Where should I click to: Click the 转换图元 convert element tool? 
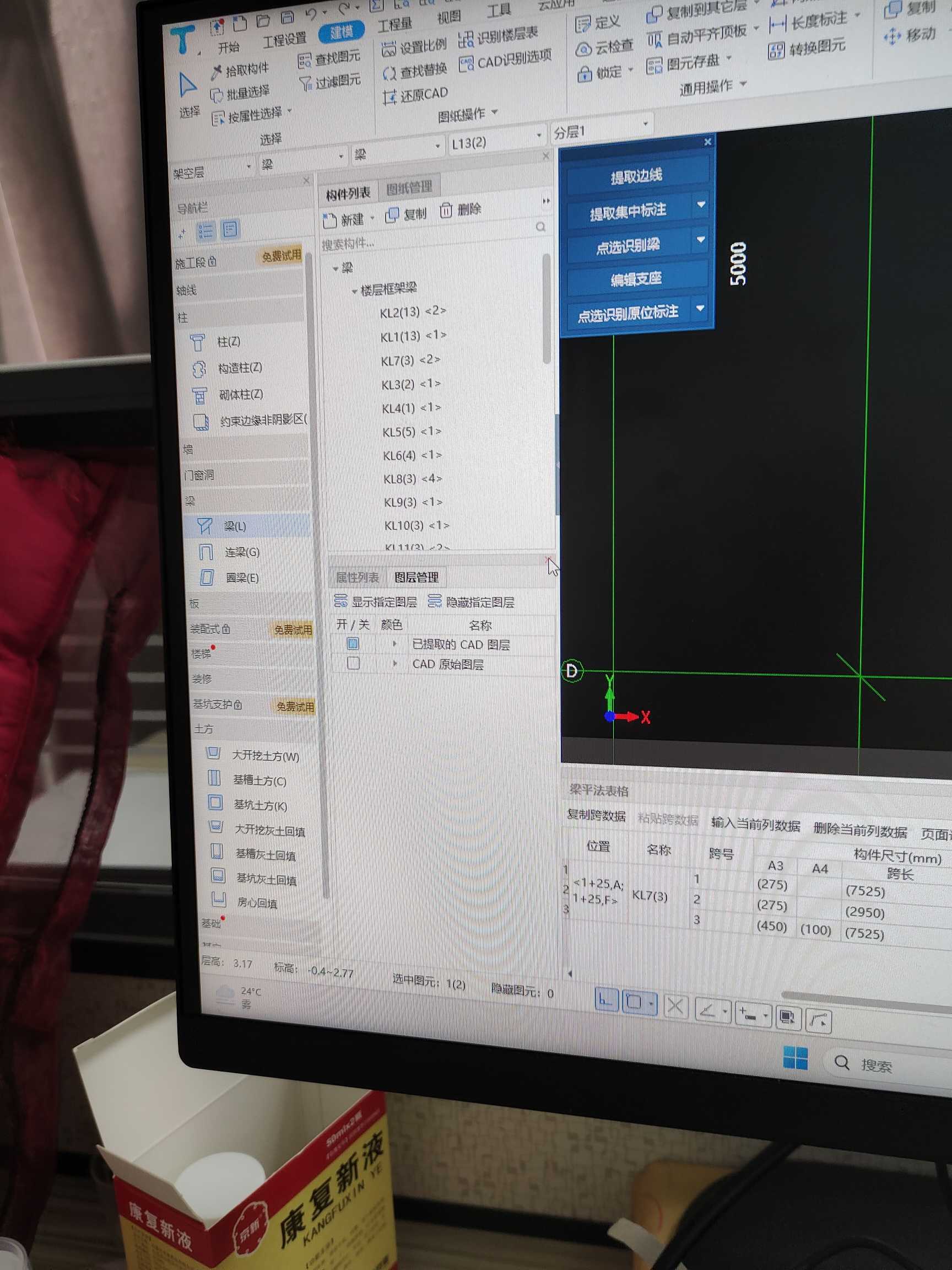point(808,48)
